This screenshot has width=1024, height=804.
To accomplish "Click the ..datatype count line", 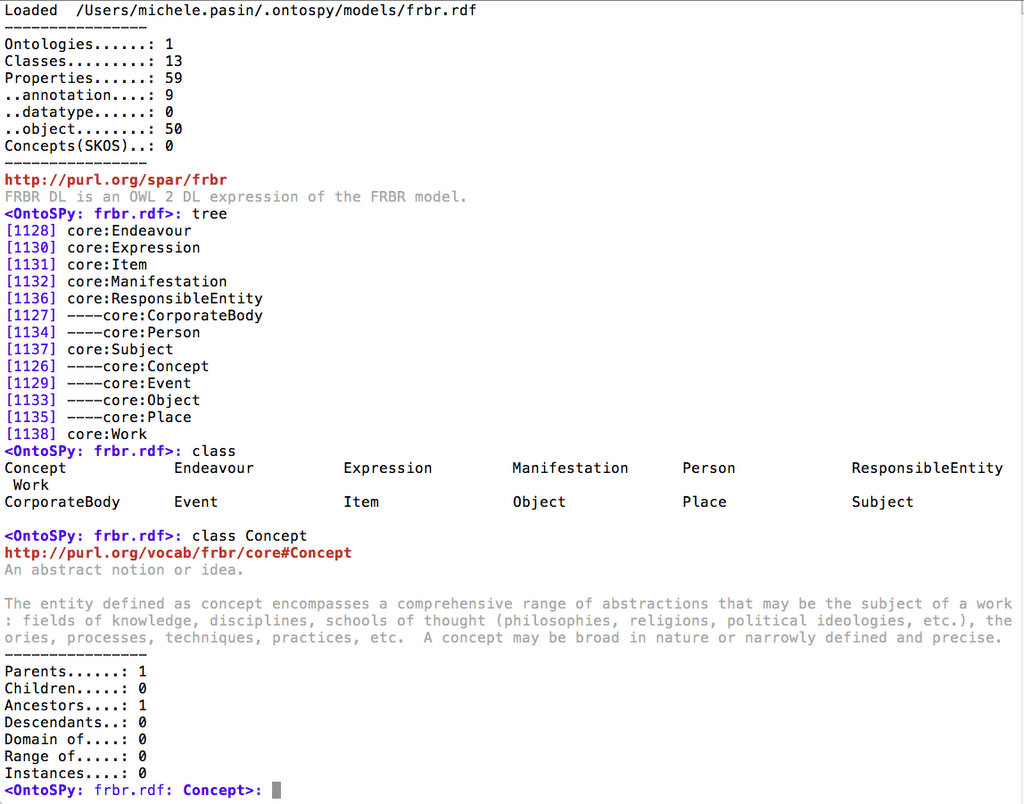I will pos(89,112).
